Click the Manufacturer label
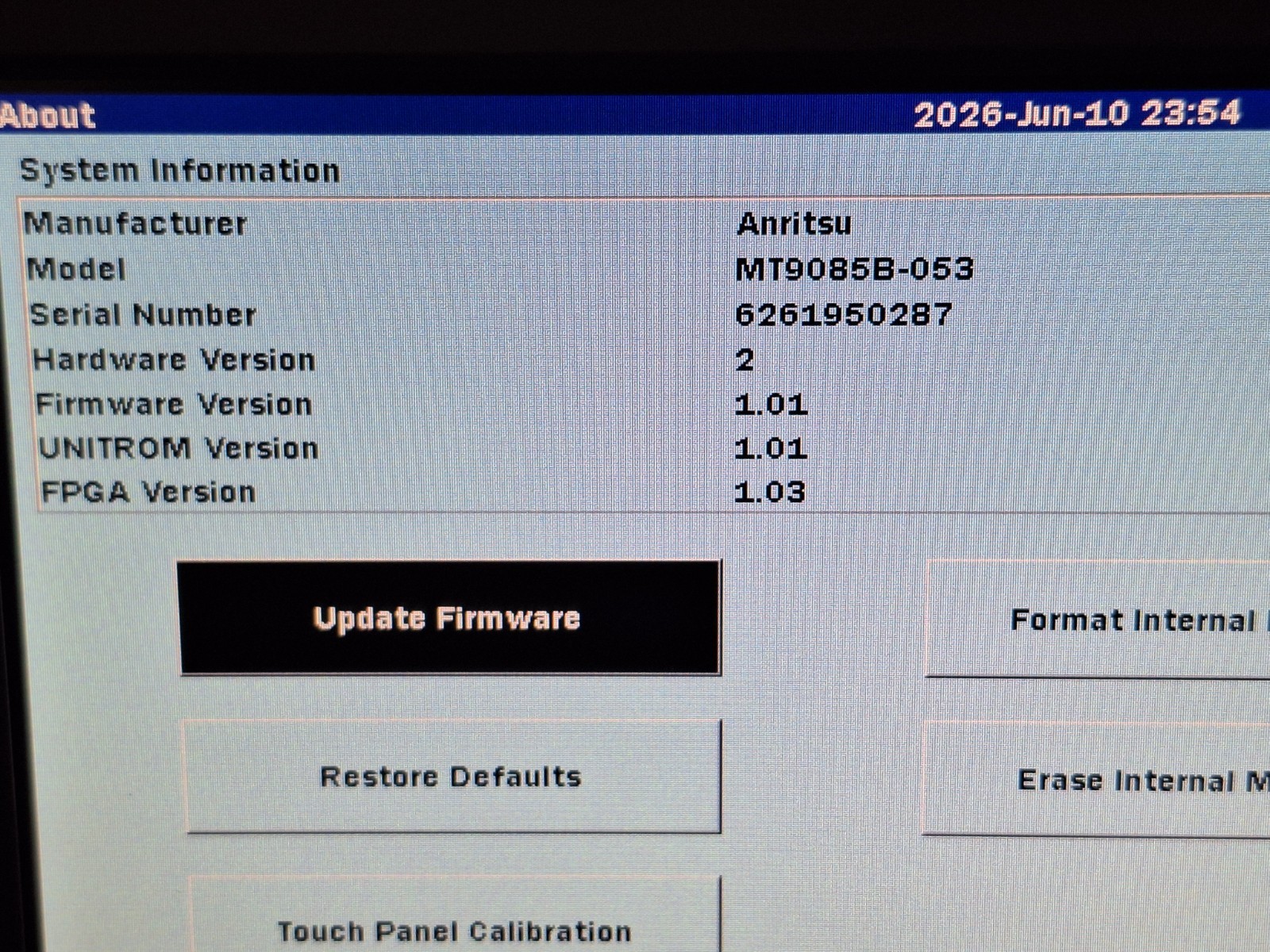Image resolution: width=1270 pixels, height=952 pixels. [136, 224]
